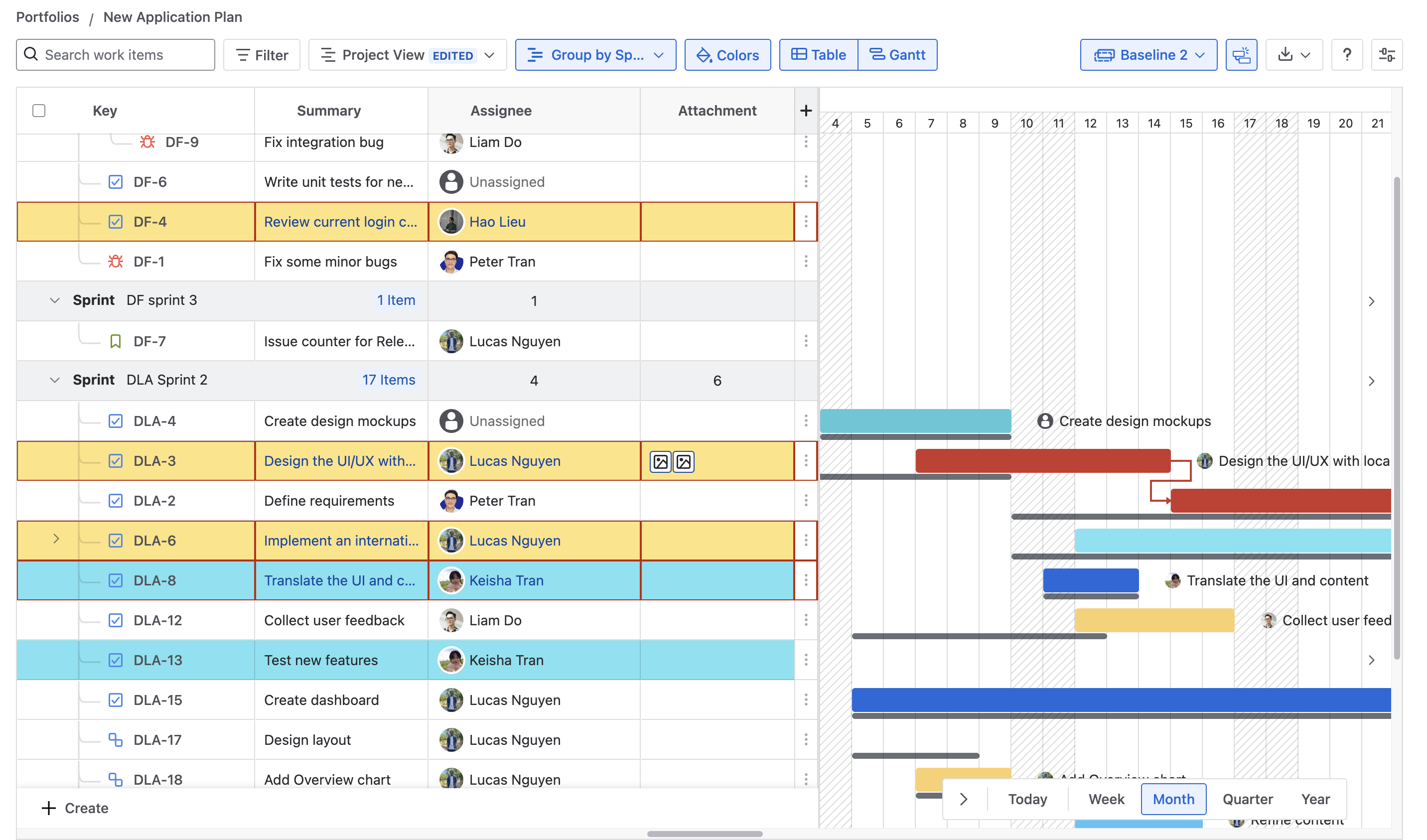This screenshot has width=1427, height=840.
Task: Click the task checkbox icon on DLA-15
Action: 116,700
